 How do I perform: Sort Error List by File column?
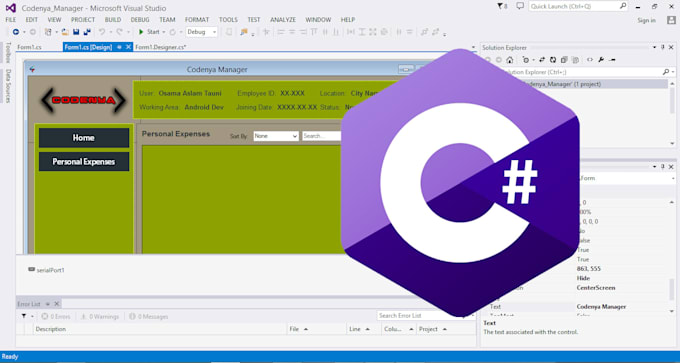pos(317,329)
